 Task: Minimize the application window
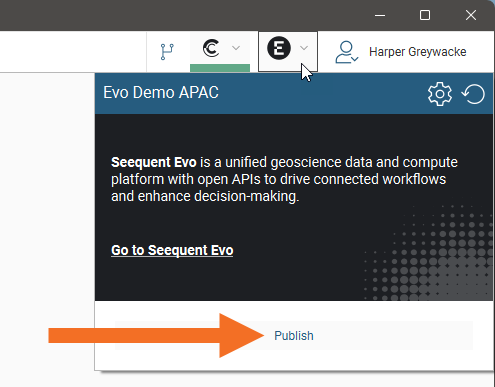pos(380,15)
